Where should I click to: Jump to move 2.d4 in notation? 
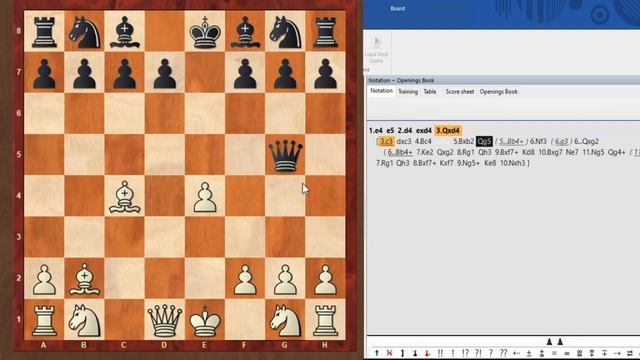coord(405,131)
